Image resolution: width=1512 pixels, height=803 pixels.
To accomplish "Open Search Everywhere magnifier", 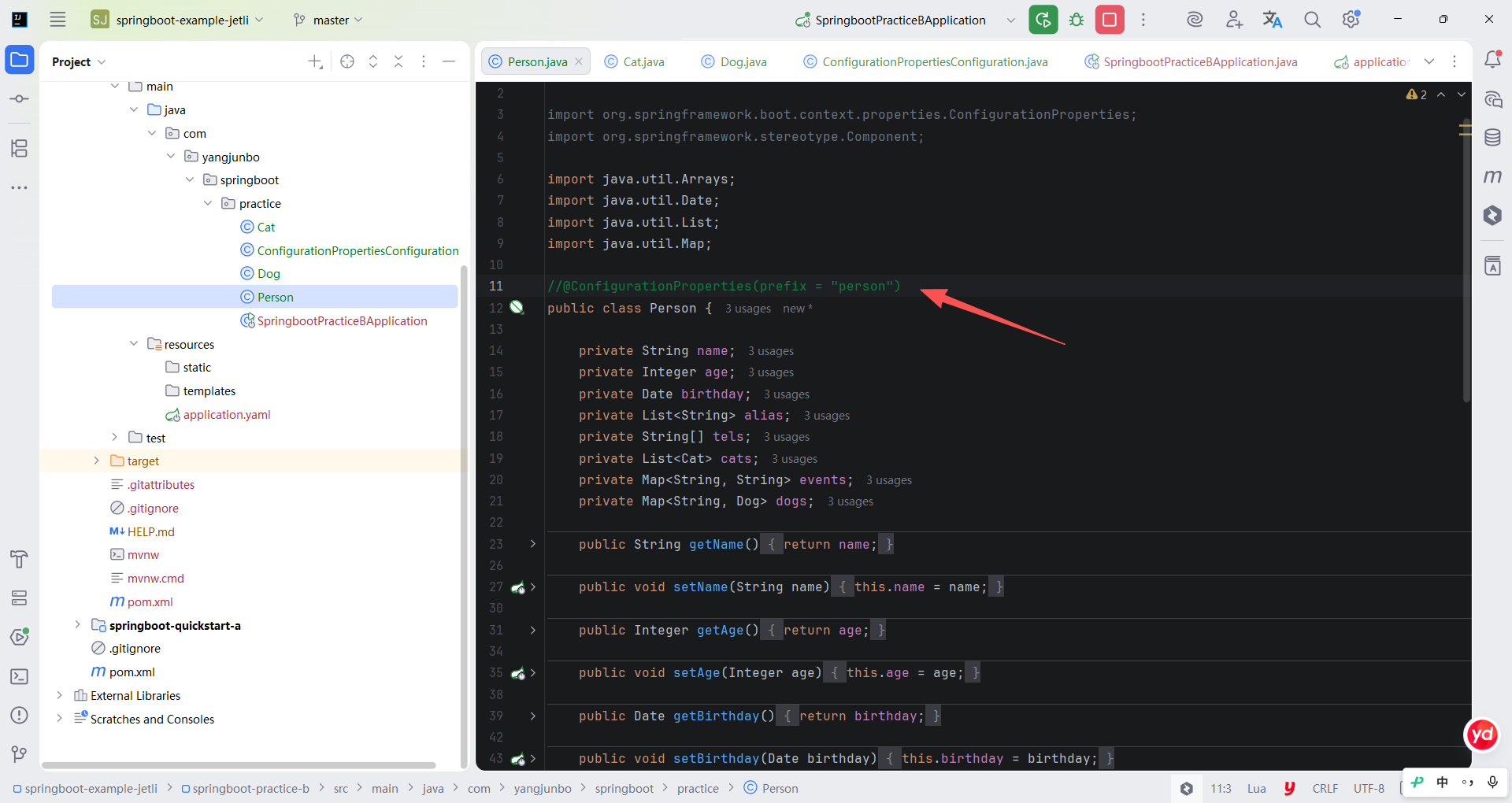I will click(x=1312, y=20).
